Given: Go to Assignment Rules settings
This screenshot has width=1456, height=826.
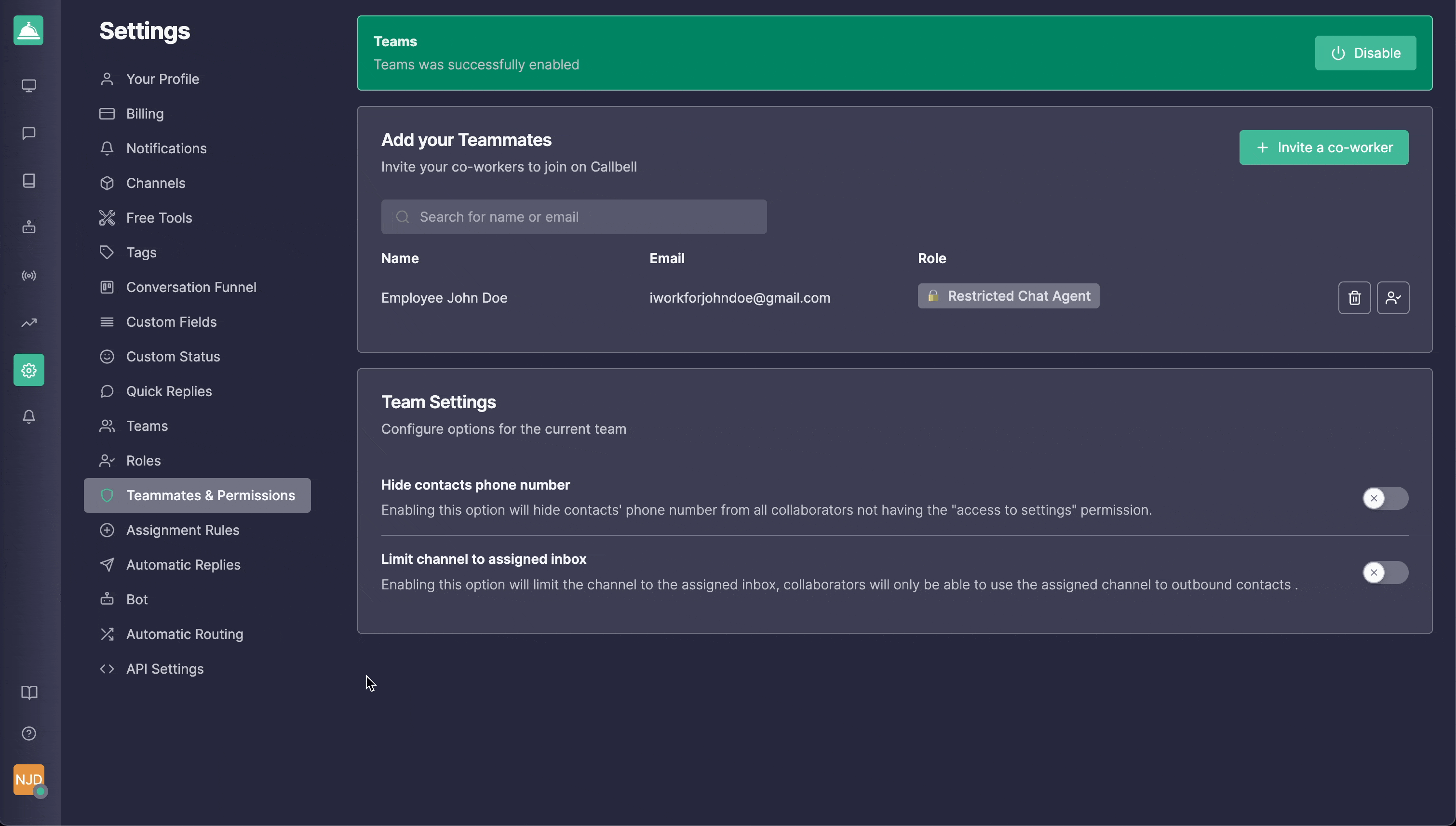Looking at the screenshot, I should (x=183, y=530).
